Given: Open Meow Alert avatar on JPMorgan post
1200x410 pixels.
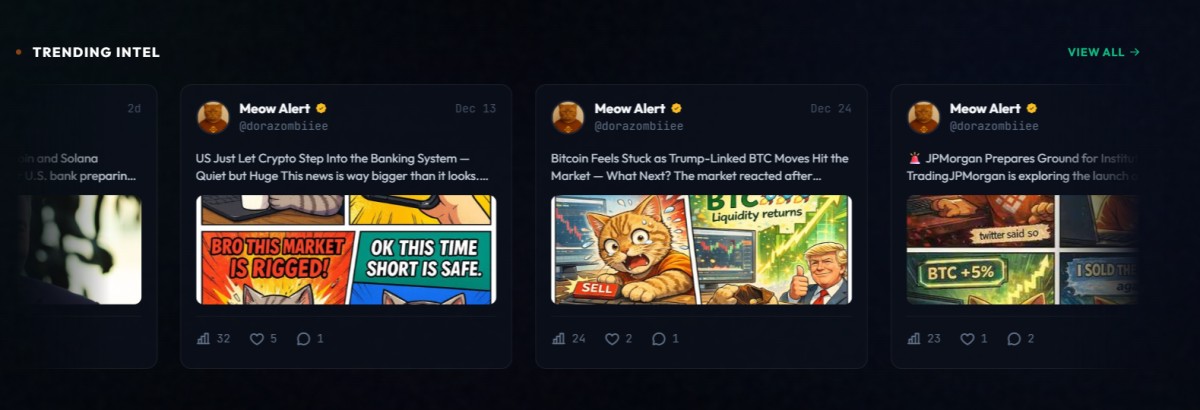Looking at the screenshot, I should pyautogui.click(x=923, y=117).
